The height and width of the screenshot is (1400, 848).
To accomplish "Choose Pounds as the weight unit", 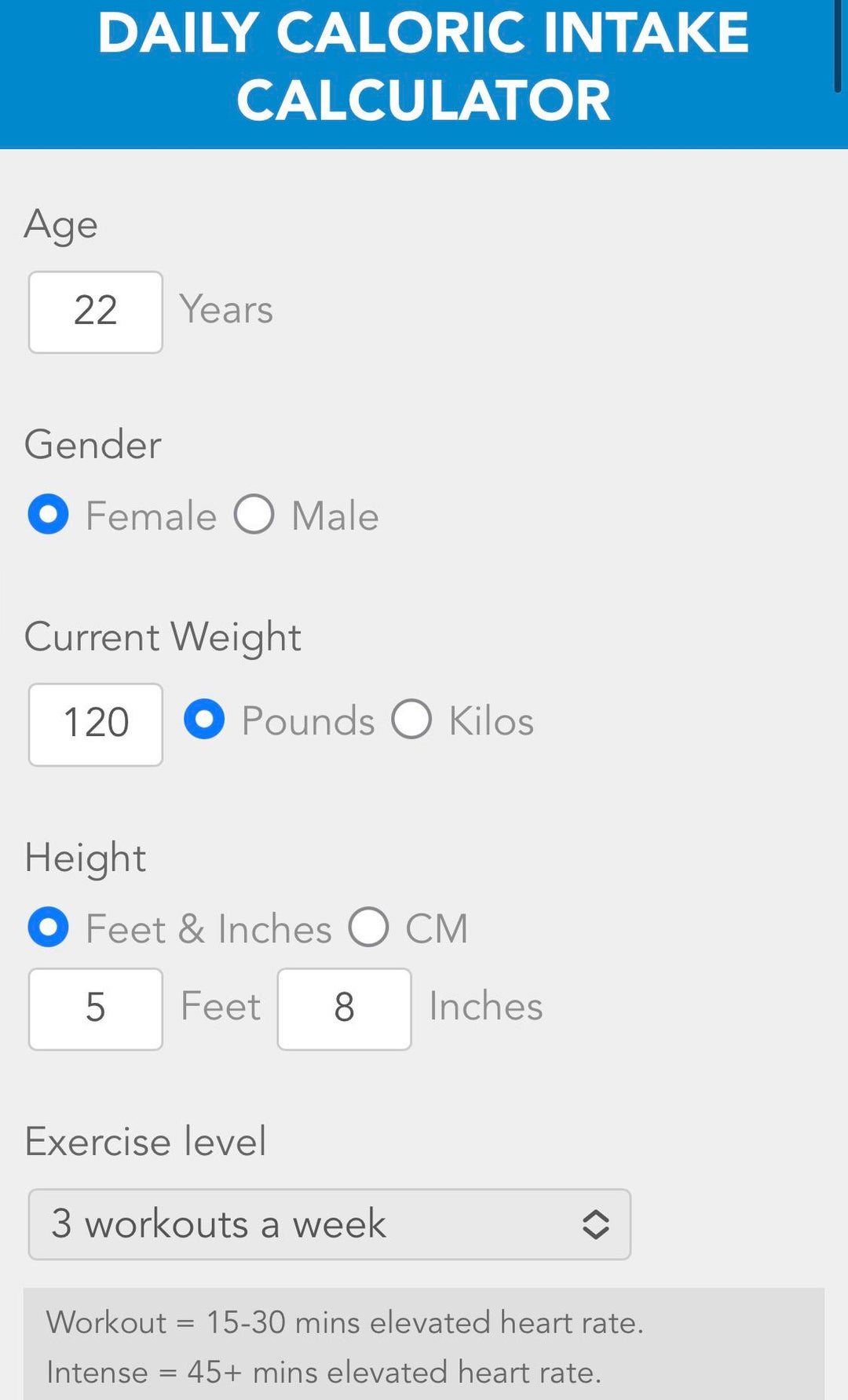I will pos(204,720).
